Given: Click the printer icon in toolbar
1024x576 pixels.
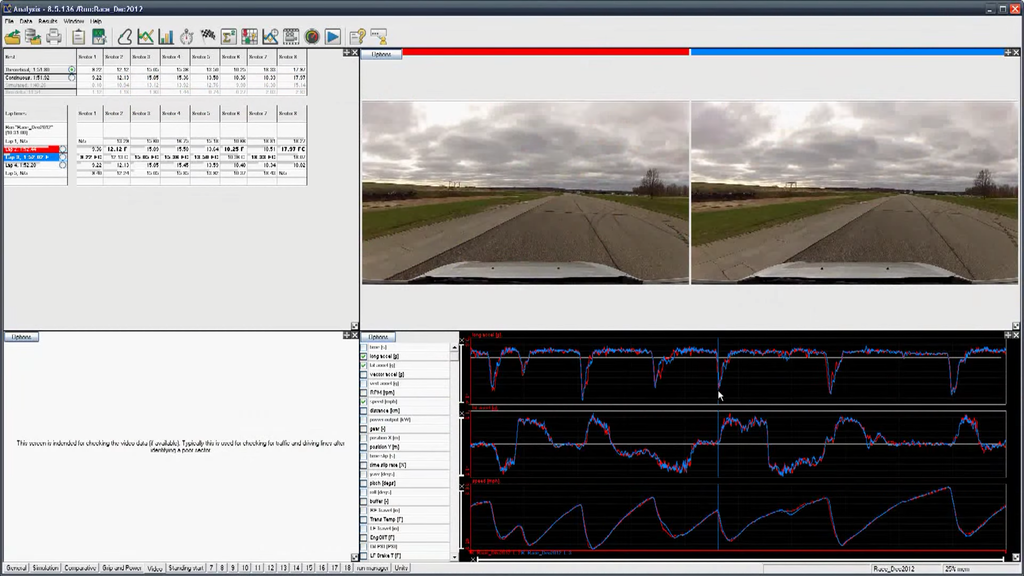Looking at the screenshot, I should tap(53, 37).
